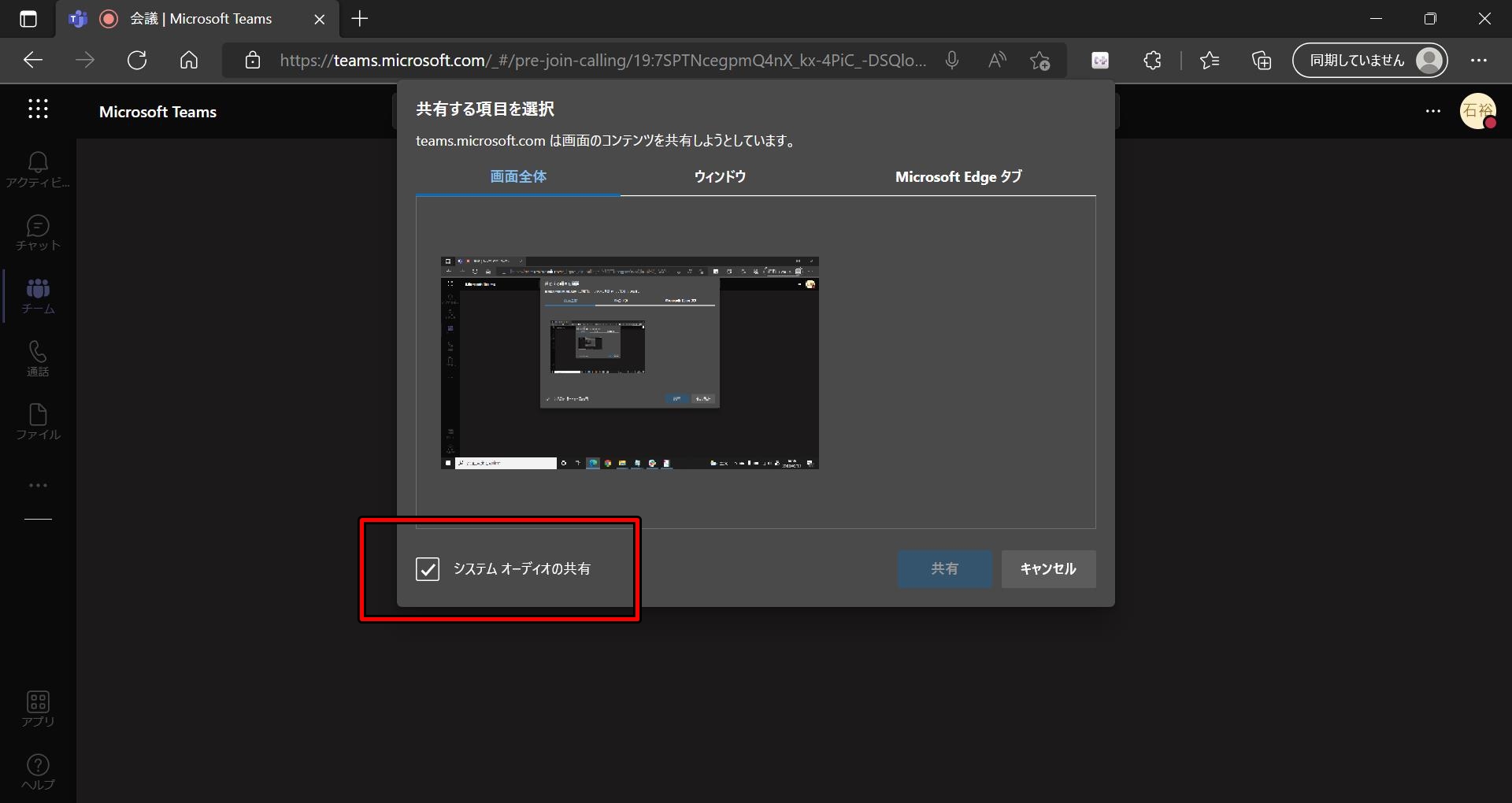
Task: Open the ファイル (Files) section
Action: click(x=37, y=422)
